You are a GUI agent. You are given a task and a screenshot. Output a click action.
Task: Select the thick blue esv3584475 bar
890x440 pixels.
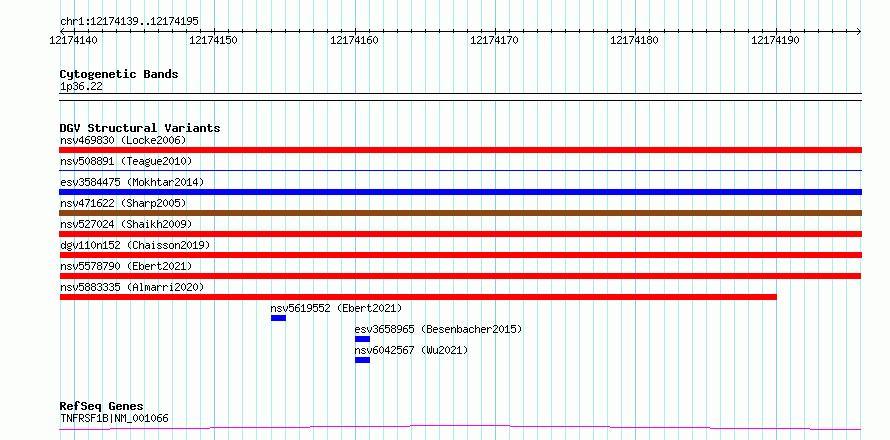coord(460,192)
